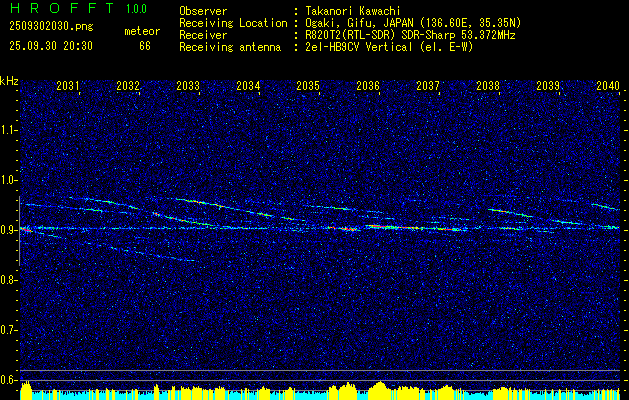Click the timestamp 25.09.30 20:30

pyautogui.click(x=51, y=46)
